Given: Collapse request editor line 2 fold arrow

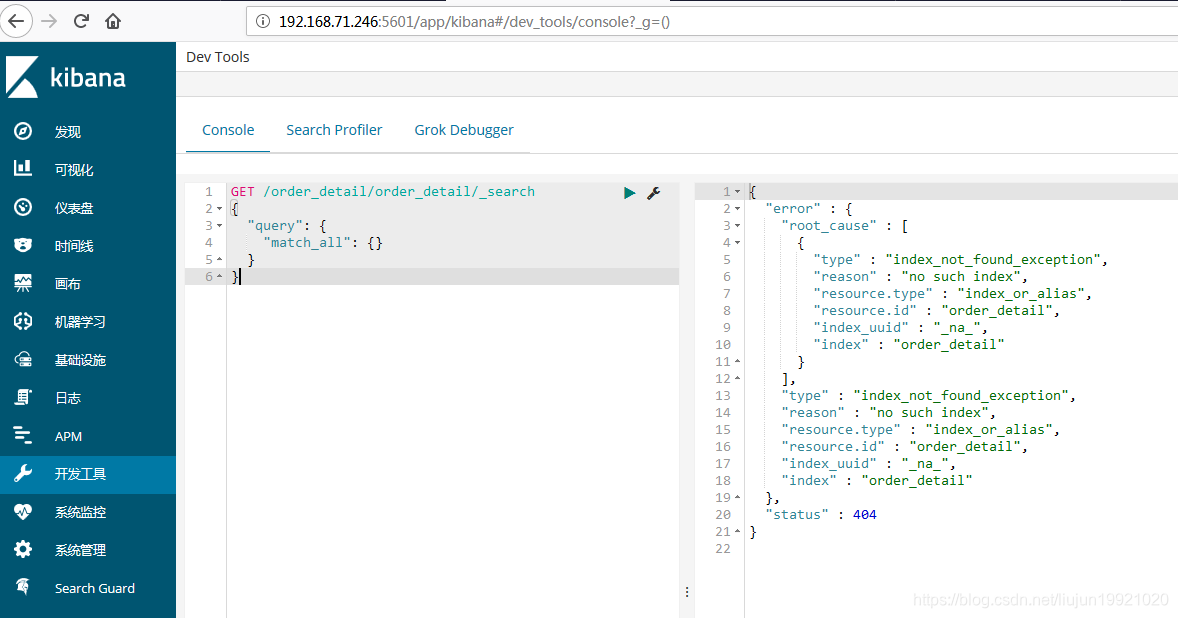Looking at the screenshot, I should click(x=219, y=209).
